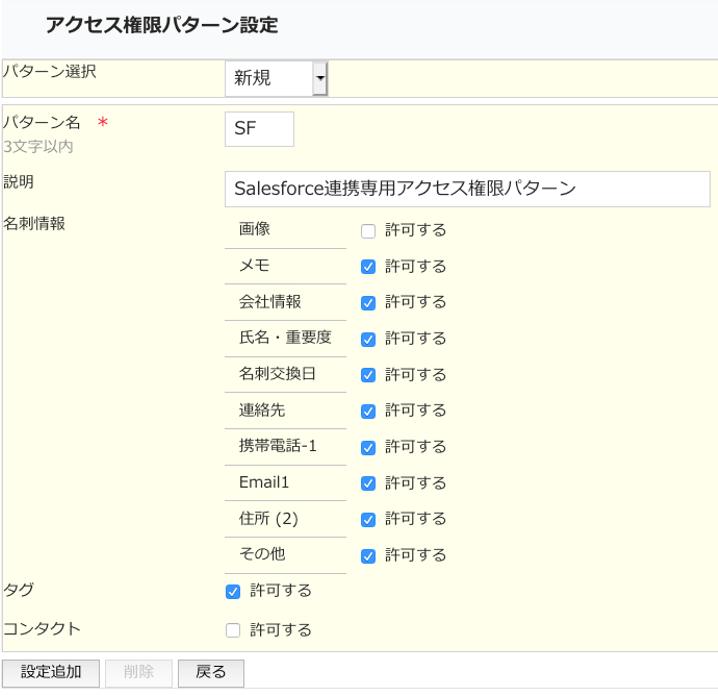
Task: Uncheck the 住所 (2) permission checkbox
Action: [x=368, y=519]
